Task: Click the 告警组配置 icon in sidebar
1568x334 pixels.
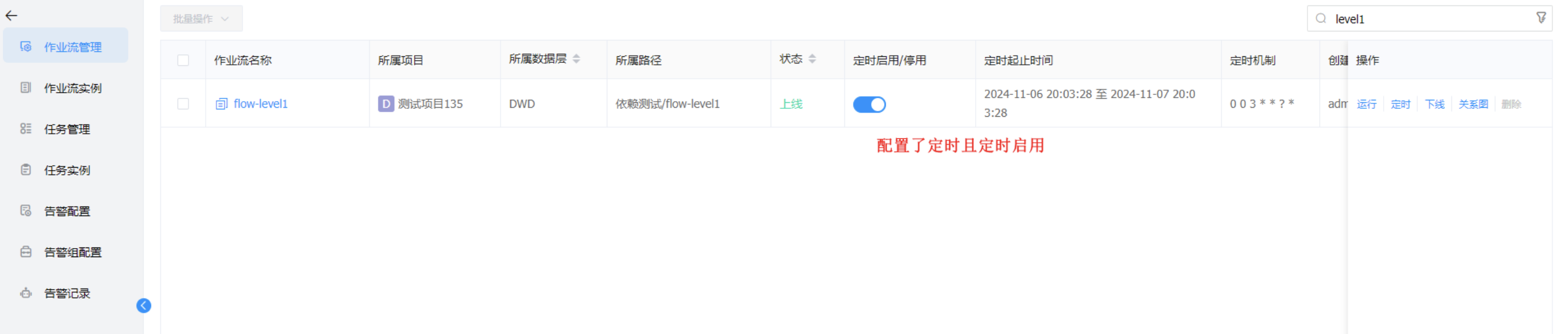Action: click(x=25, y=252)
